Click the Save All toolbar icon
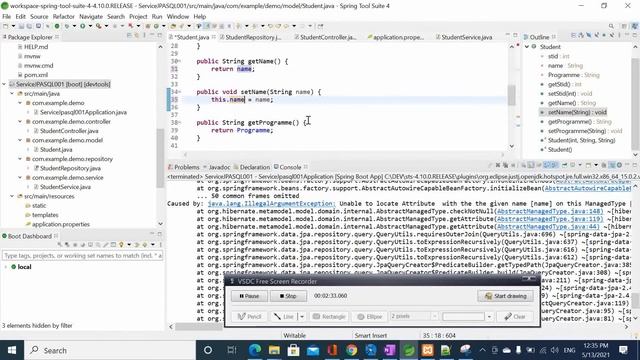This screenshot has height=360, width=640. click(x=30, y=26)
